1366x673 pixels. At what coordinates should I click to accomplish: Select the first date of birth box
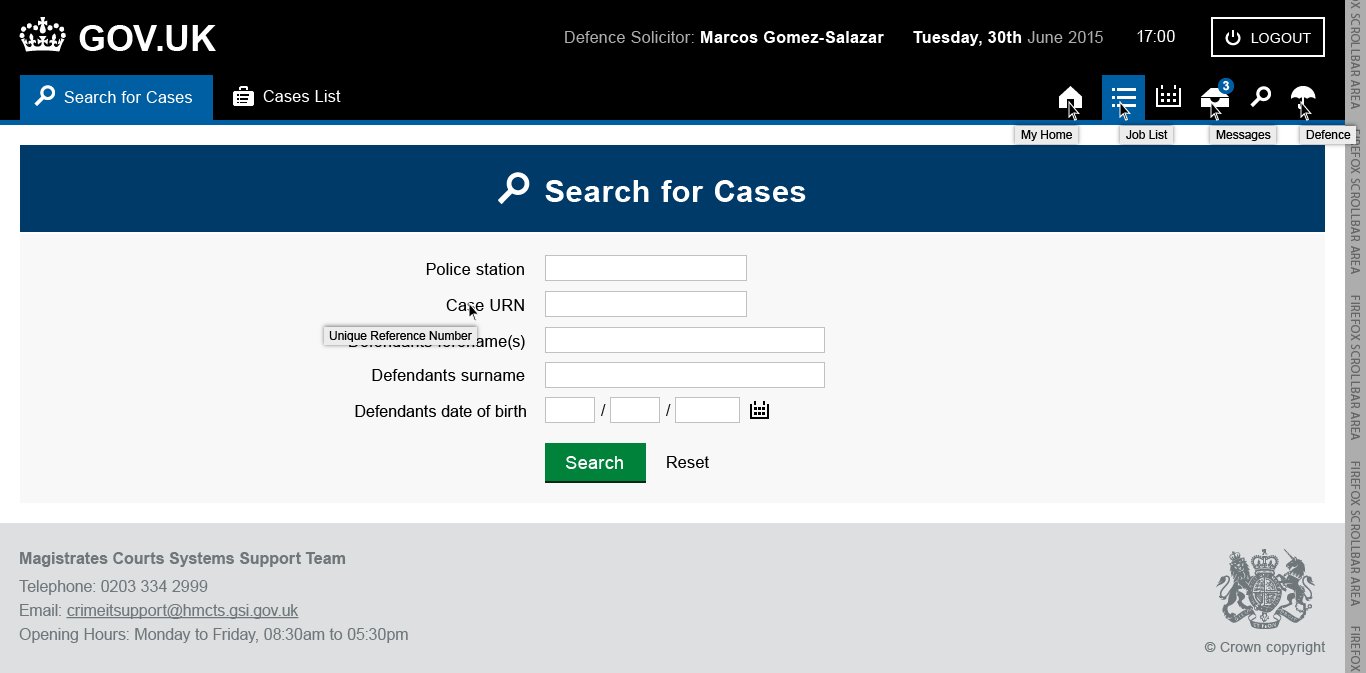(x=569, y=409)
